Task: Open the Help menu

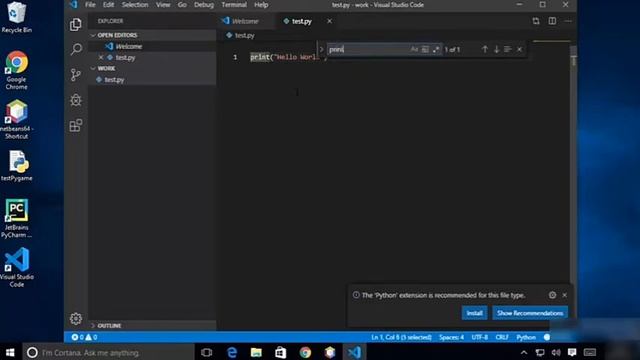Action: [261, 5]
